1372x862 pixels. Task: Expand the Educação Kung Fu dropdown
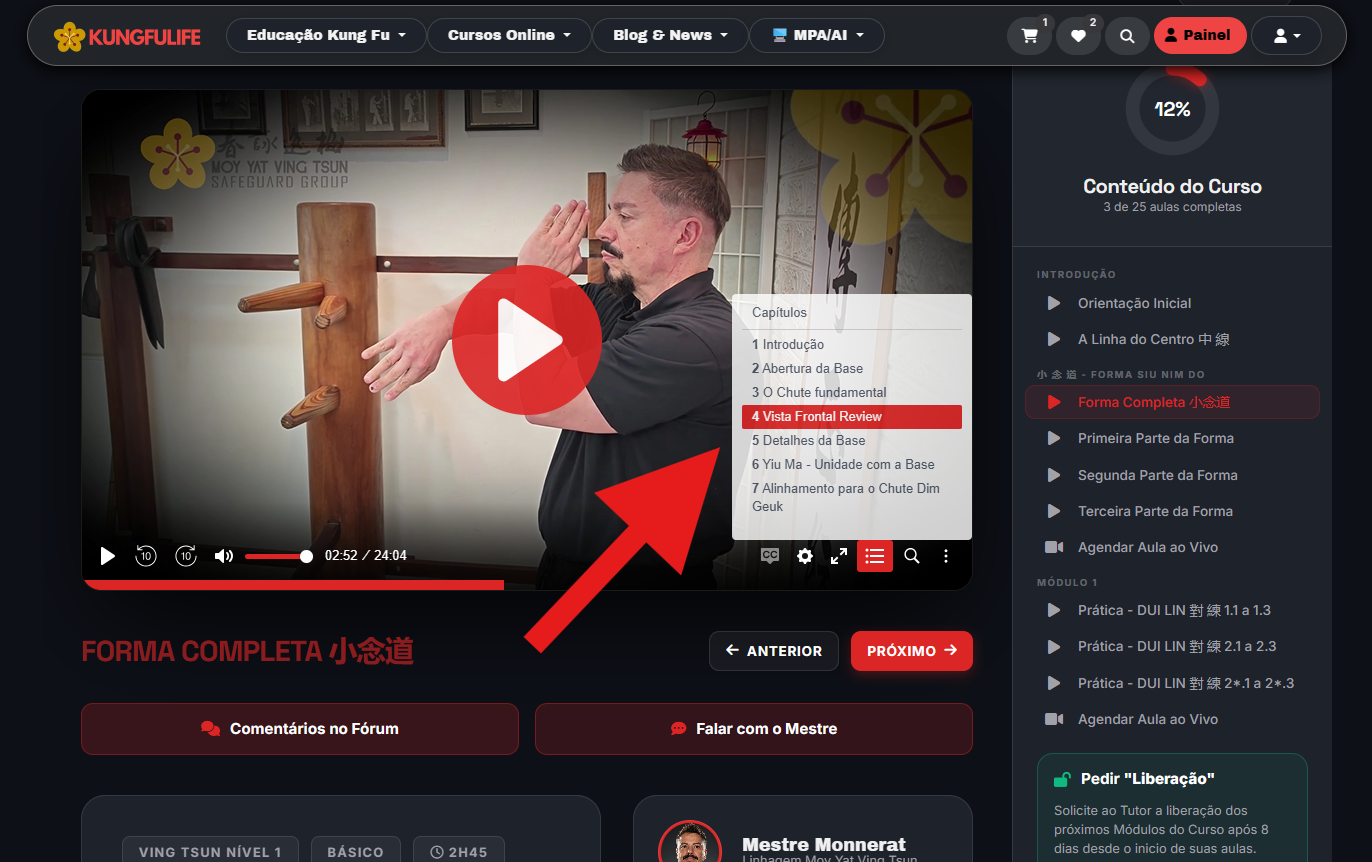(326, 35)
